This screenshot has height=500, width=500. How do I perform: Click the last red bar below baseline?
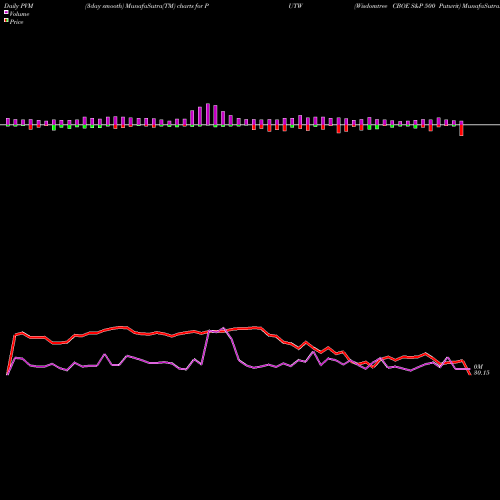click(461, 130)
